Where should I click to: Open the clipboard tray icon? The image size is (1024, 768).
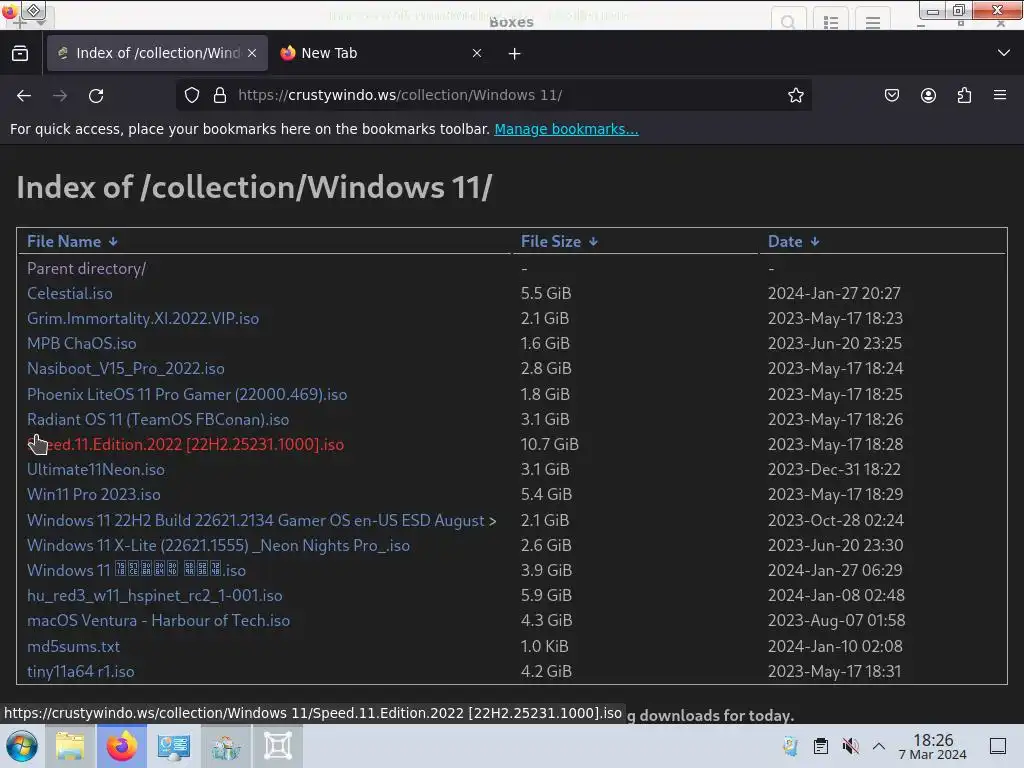[x=821, y=746]
